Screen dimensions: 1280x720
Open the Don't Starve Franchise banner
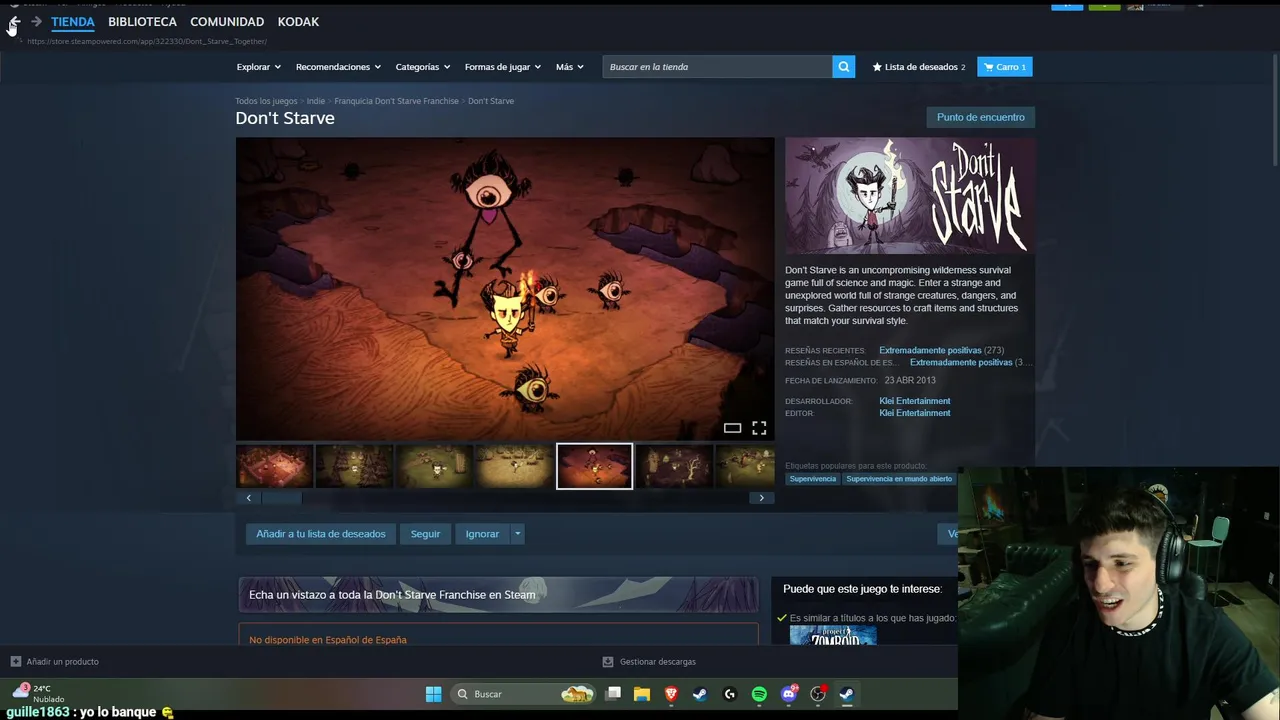click(x=498, y=594)
